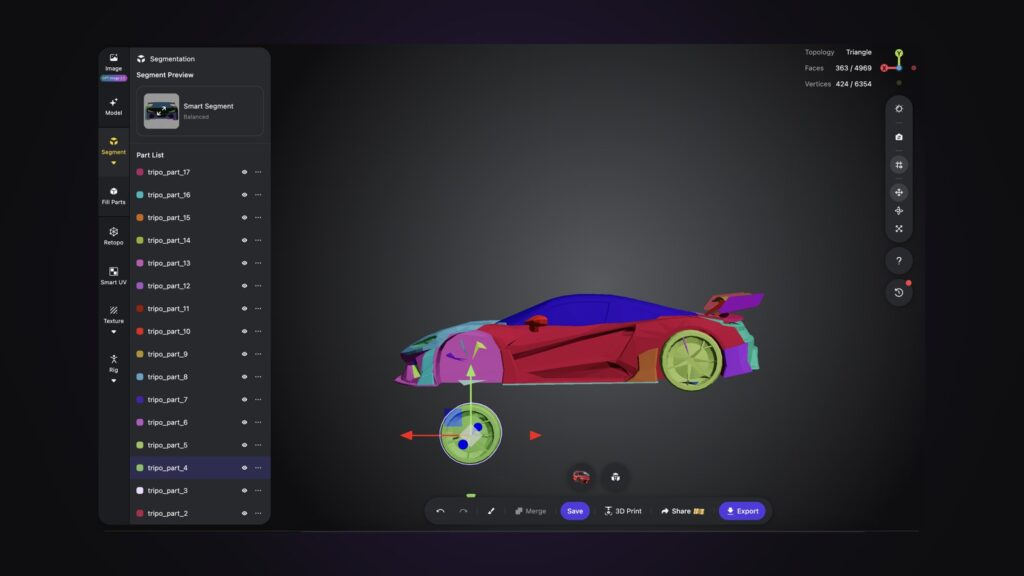Toggle the grid icon in the right toolbar
This screenshot has width=1024, height=576.
point(899,165)
